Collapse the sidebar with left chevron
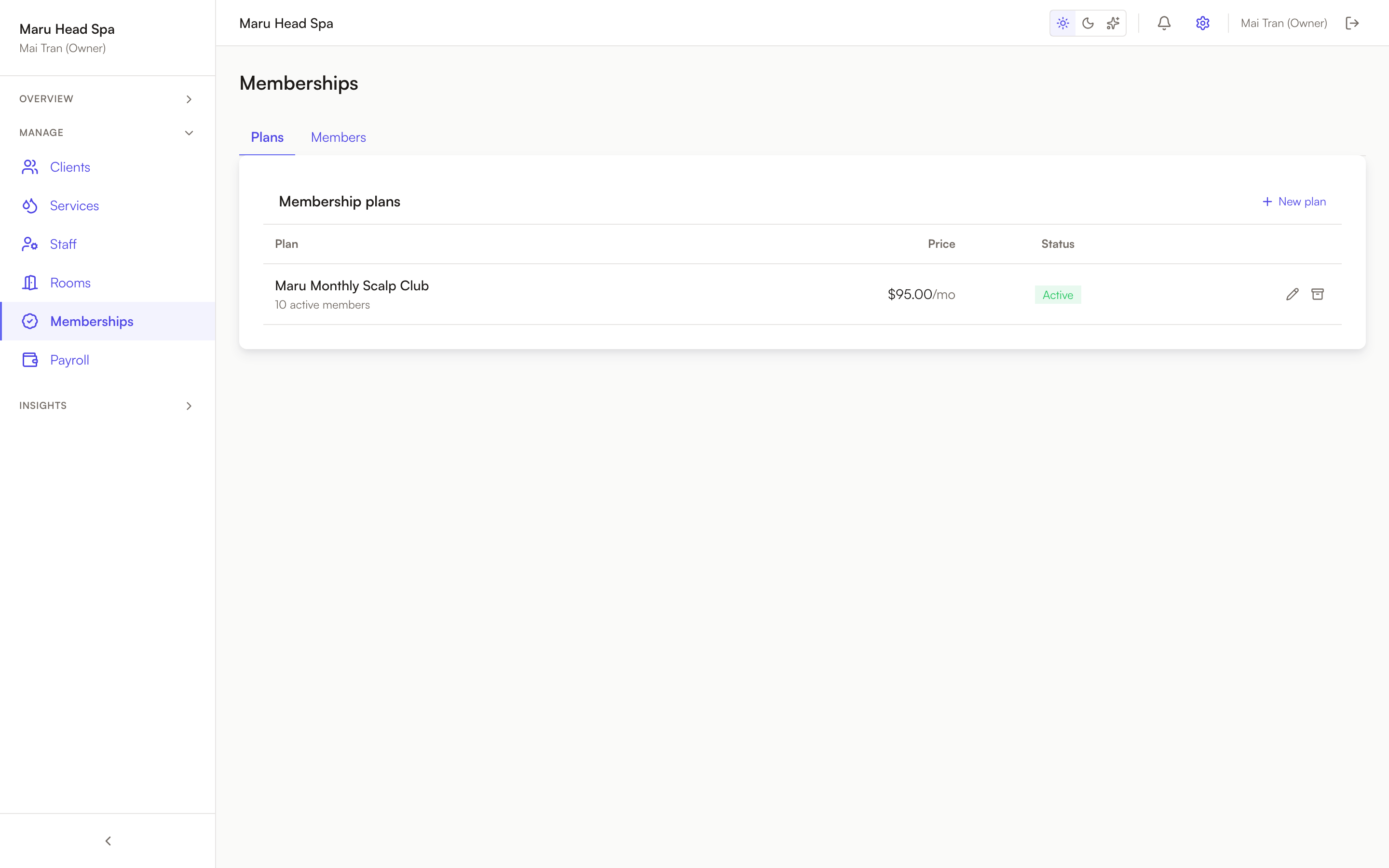This screenshot has height=868, width=1389. click(x=108, y=841)
